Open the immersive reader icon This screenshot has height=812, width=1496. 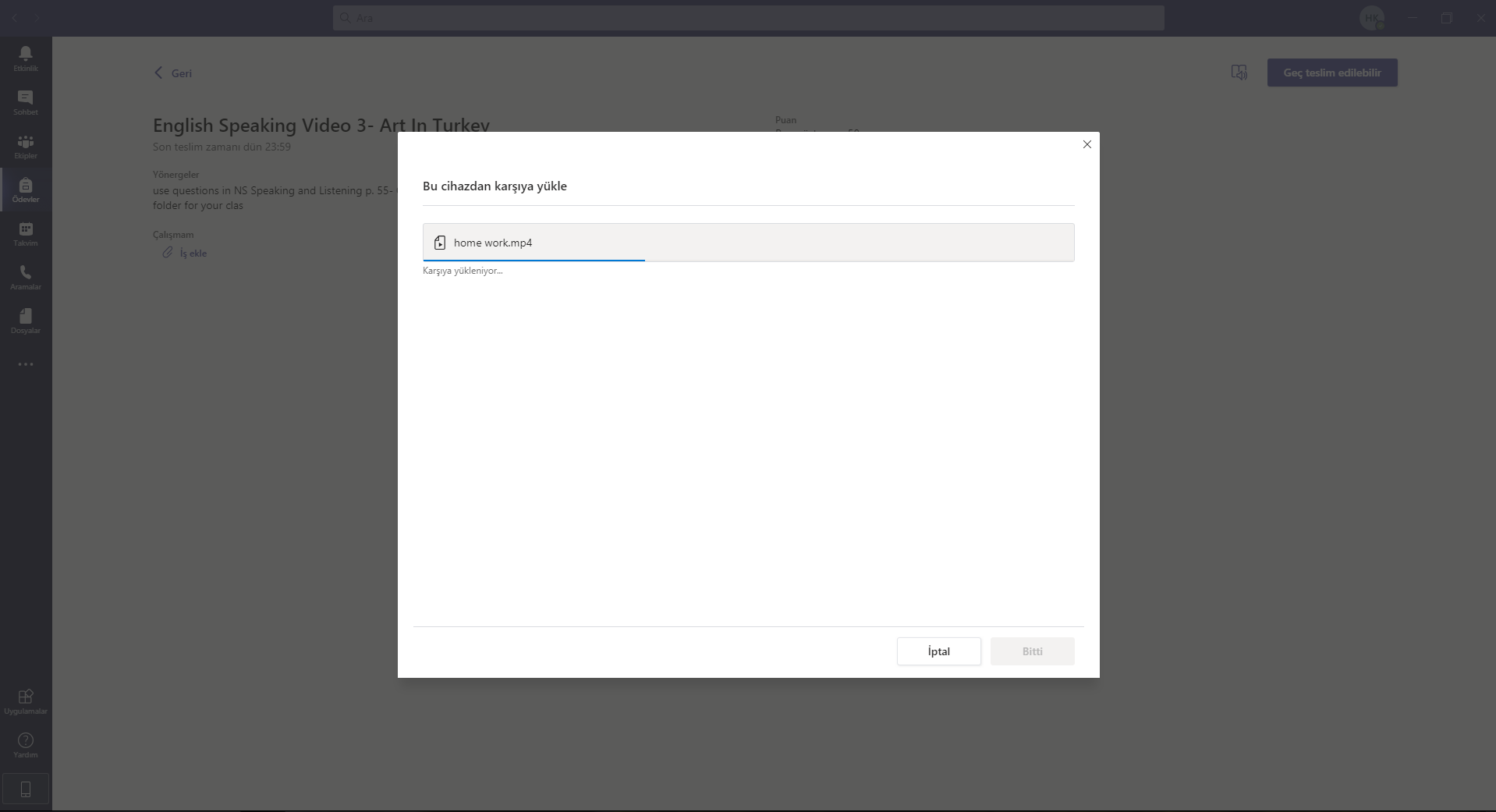point(1239,73)
